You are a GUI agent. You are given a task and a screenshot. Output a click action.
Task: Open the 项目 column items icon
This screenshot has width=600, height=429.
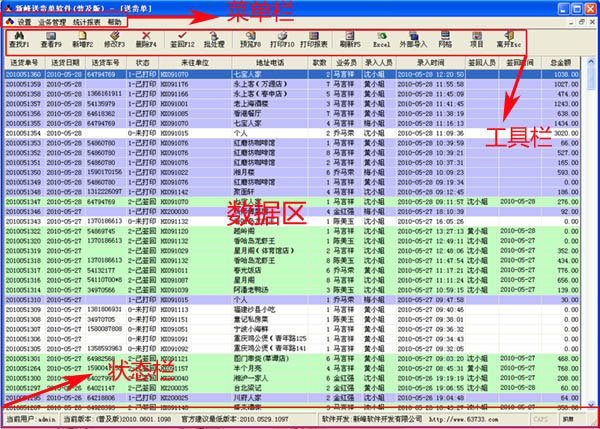[477, 40]
